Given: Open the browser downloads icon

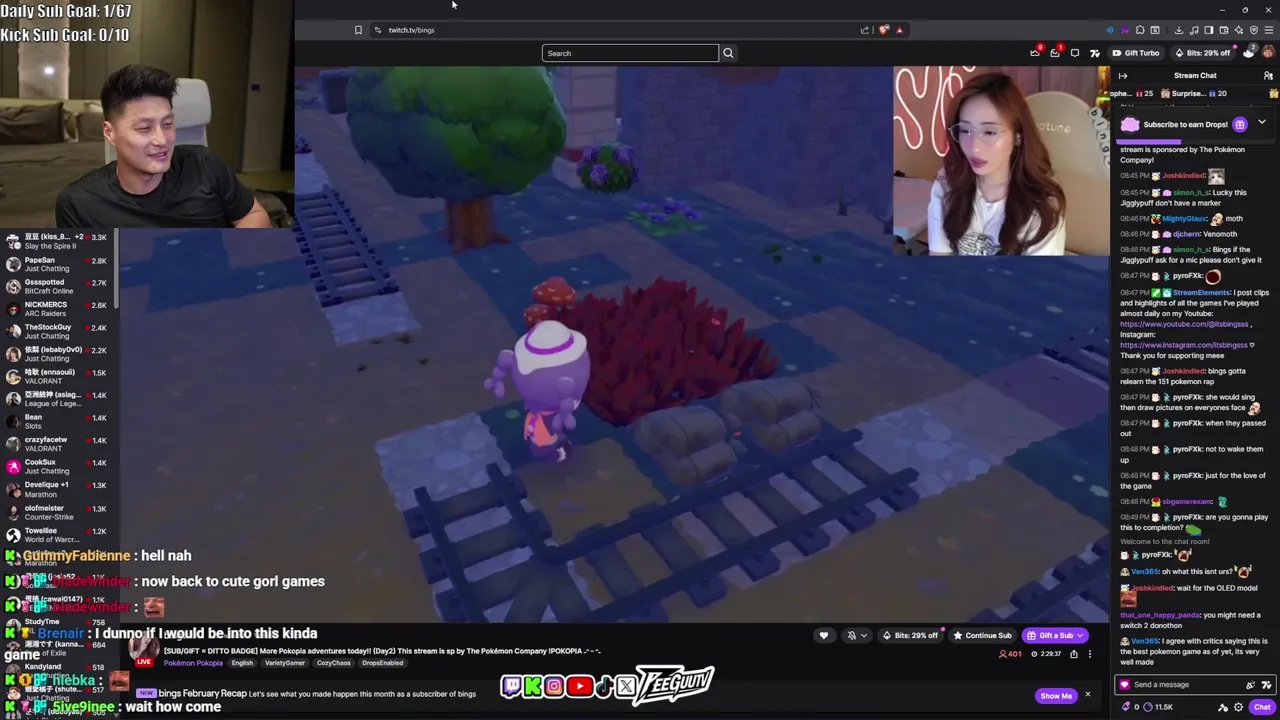Looking at the screenshot, I should coord(1179,30).
